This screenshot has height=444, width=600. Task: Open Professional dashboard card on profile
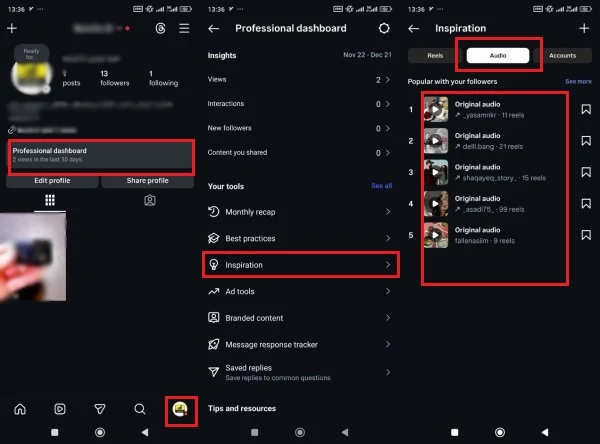click(100, 155)
